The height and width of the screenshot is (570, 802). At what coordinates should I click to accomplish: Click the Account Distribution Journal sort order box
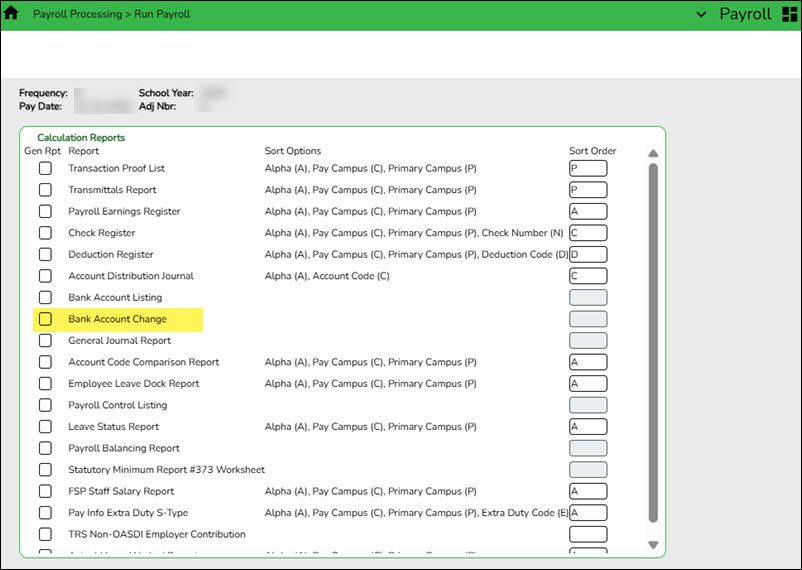pos(588,276)
